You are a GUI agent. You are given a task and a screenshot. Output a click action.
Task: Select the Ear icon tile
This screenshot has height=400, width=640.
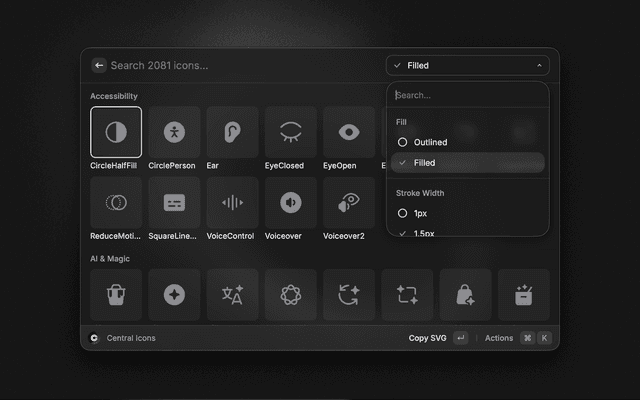click(x=233, y=132)
